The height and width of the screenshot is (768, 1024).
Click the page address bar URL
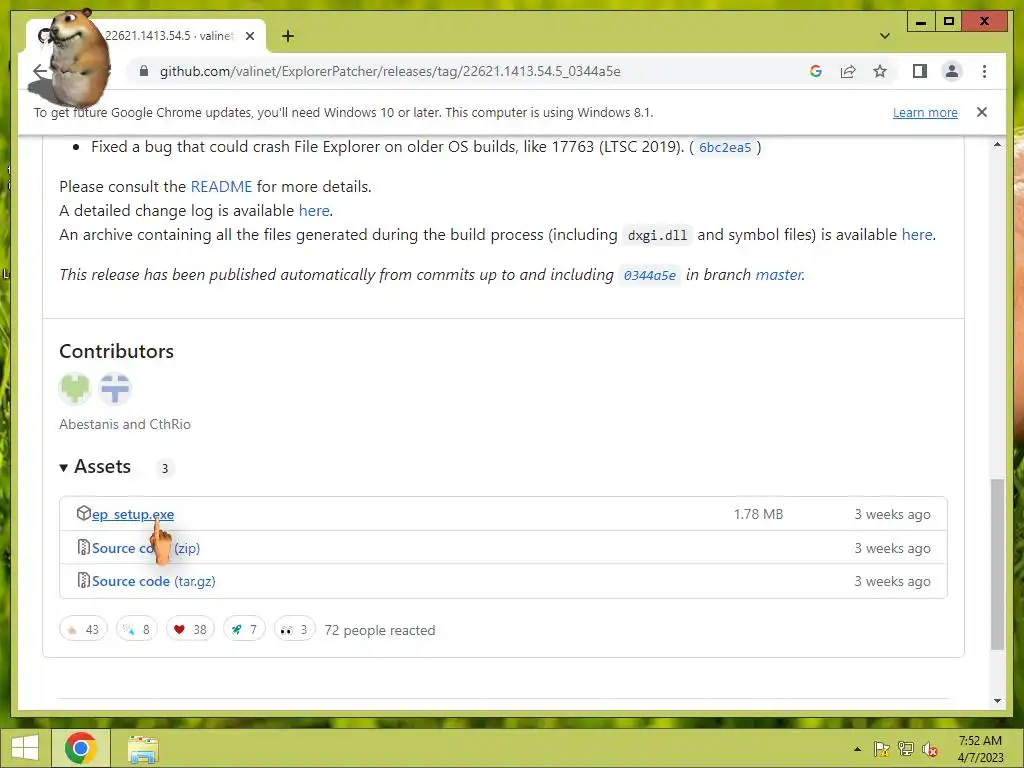click(x=390, y=71)
